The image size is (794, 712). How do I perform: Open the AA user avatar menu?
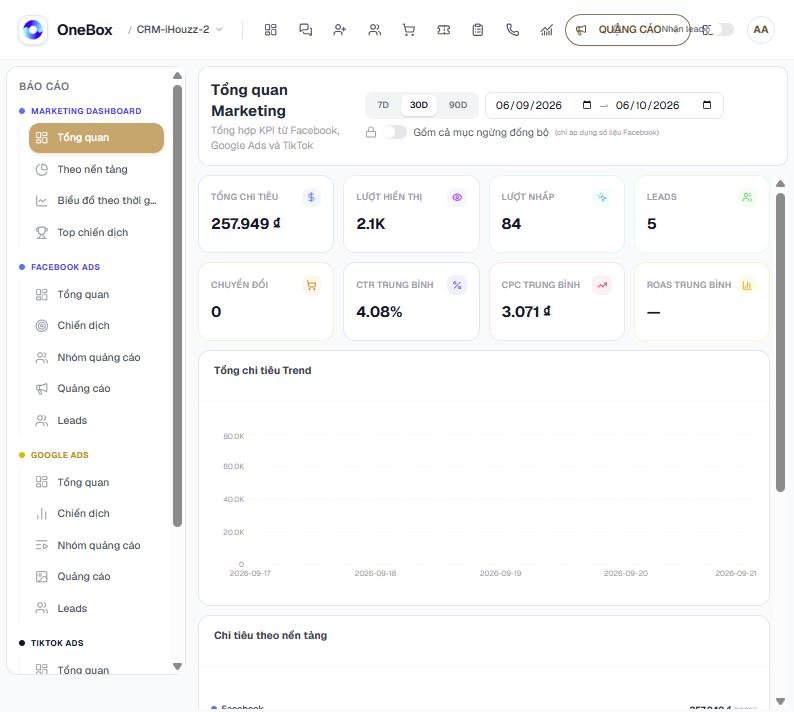(x=761, y=29)
